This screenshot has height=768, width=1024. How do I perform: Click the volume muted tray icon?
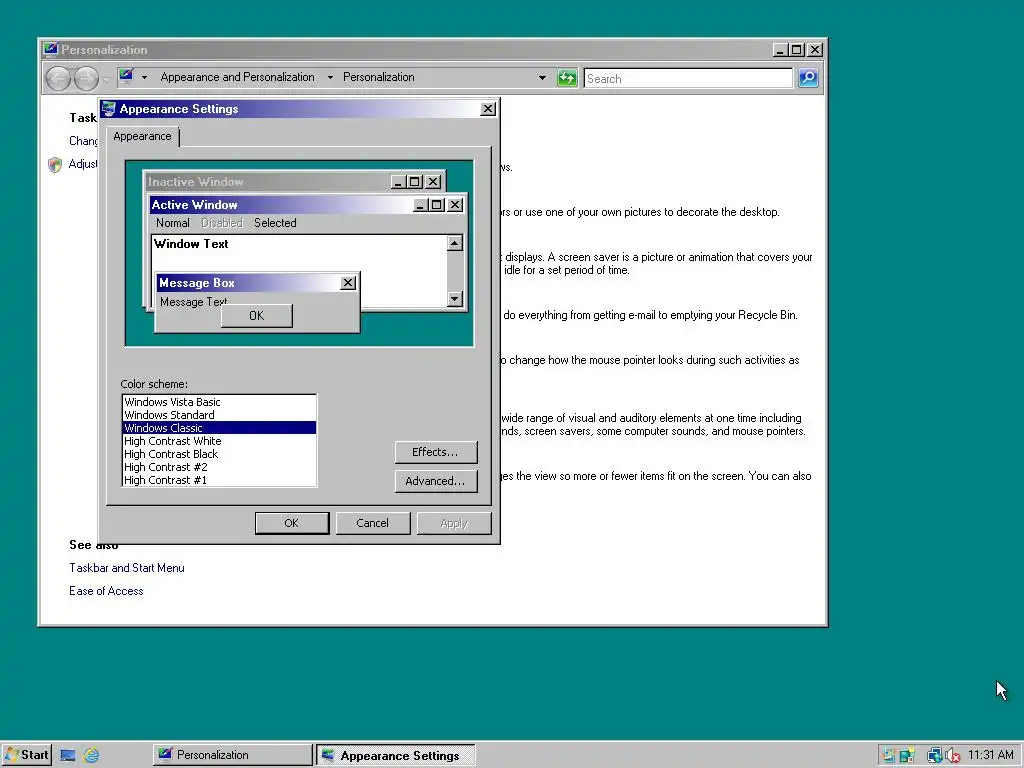(953, 756)
